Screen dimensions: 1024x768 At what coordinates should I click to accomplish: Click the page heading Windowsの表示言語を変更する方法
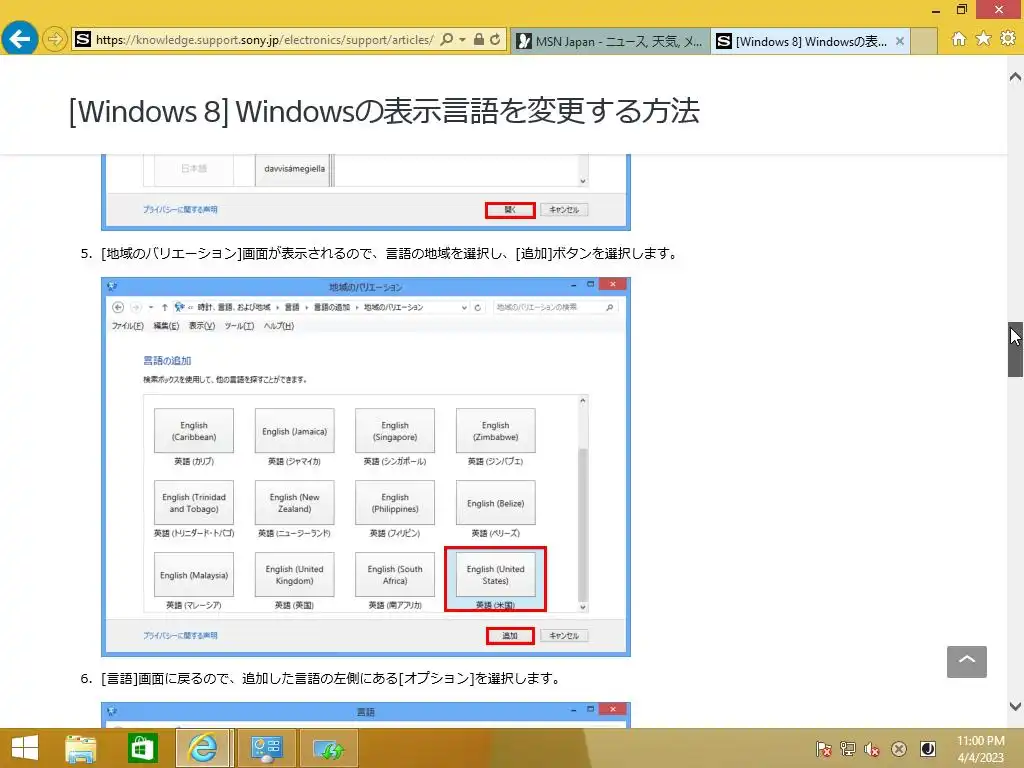[x=384, y=111]
